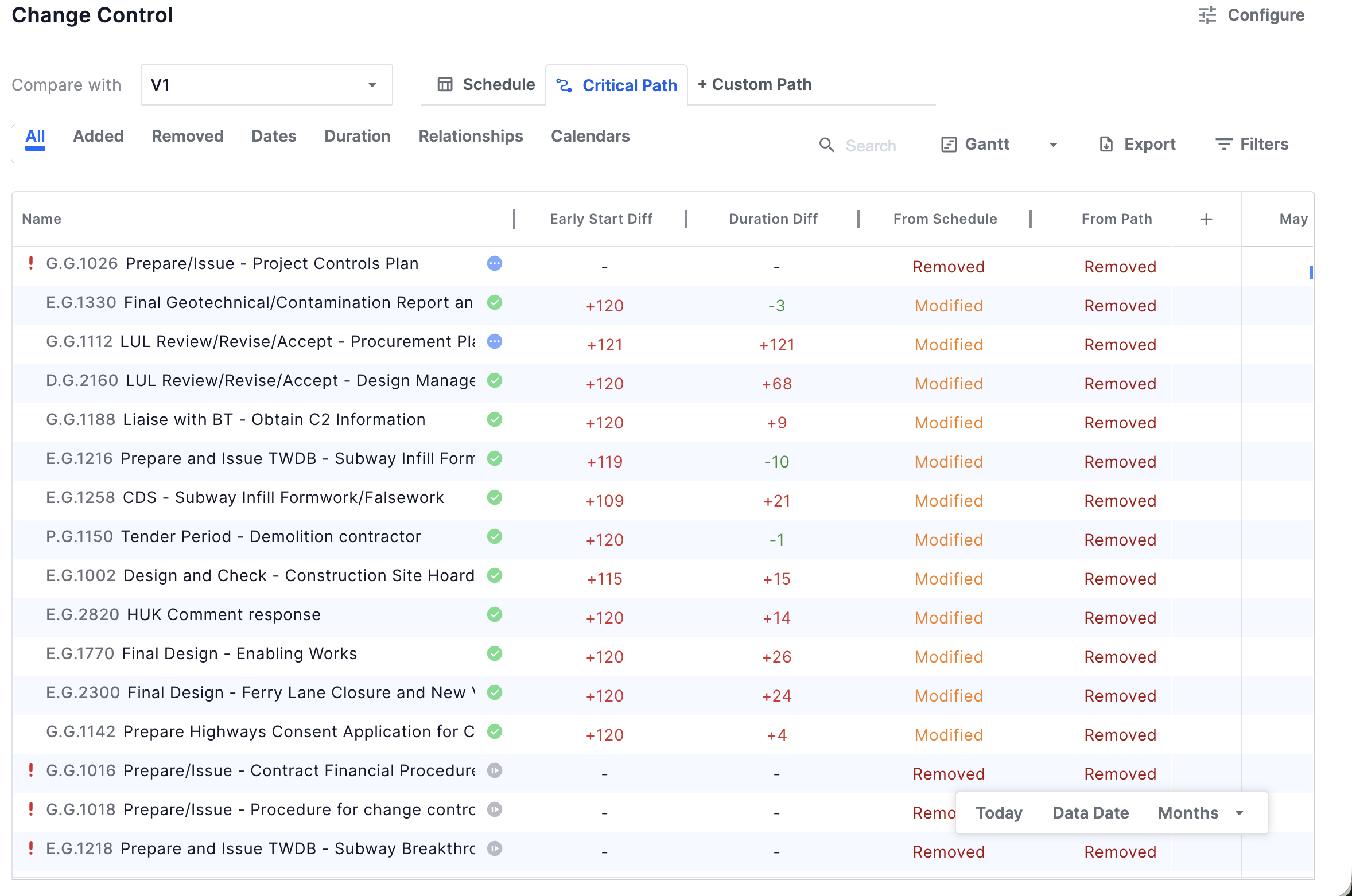
Task: Open the Compare with V1 dropdown
Action: pyautogui.click(x=266, y=85)
